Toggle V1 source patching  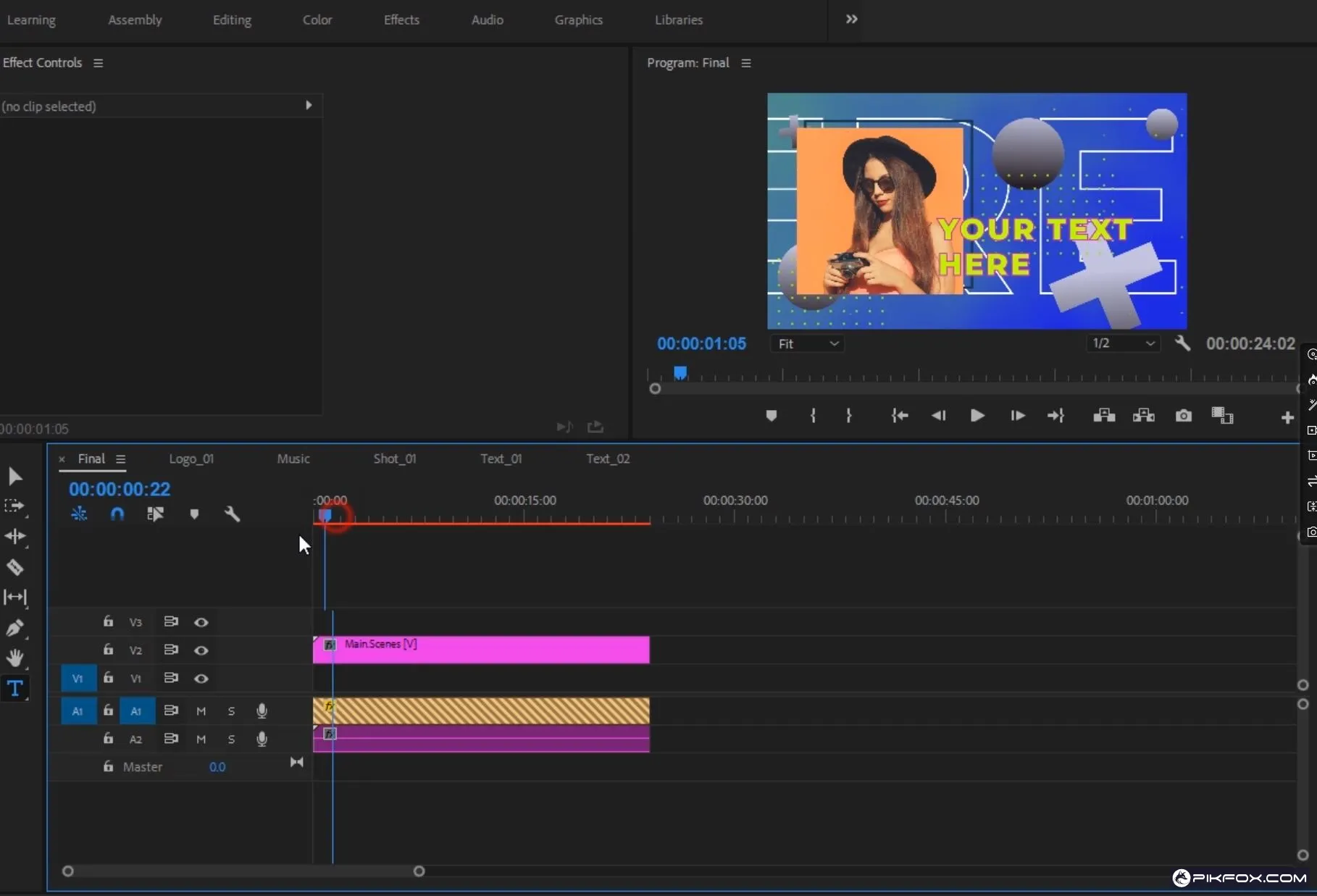click(x=78, y=679)
